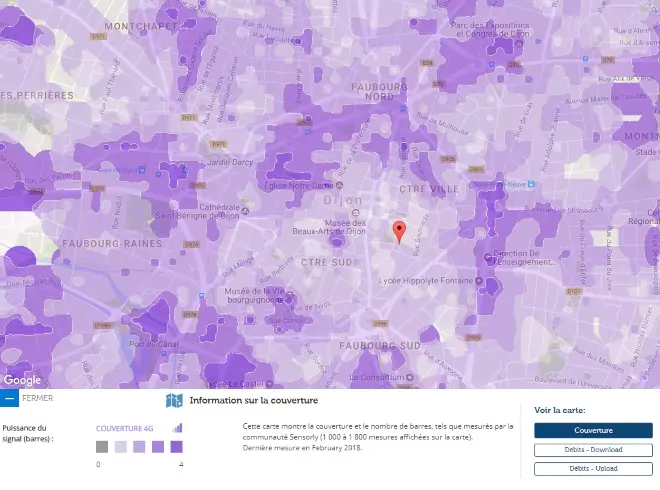Image resolution: width=660 pixels, height=490 pixels.
Task: Click the Google logo on the map
Action: pos(22,380)
